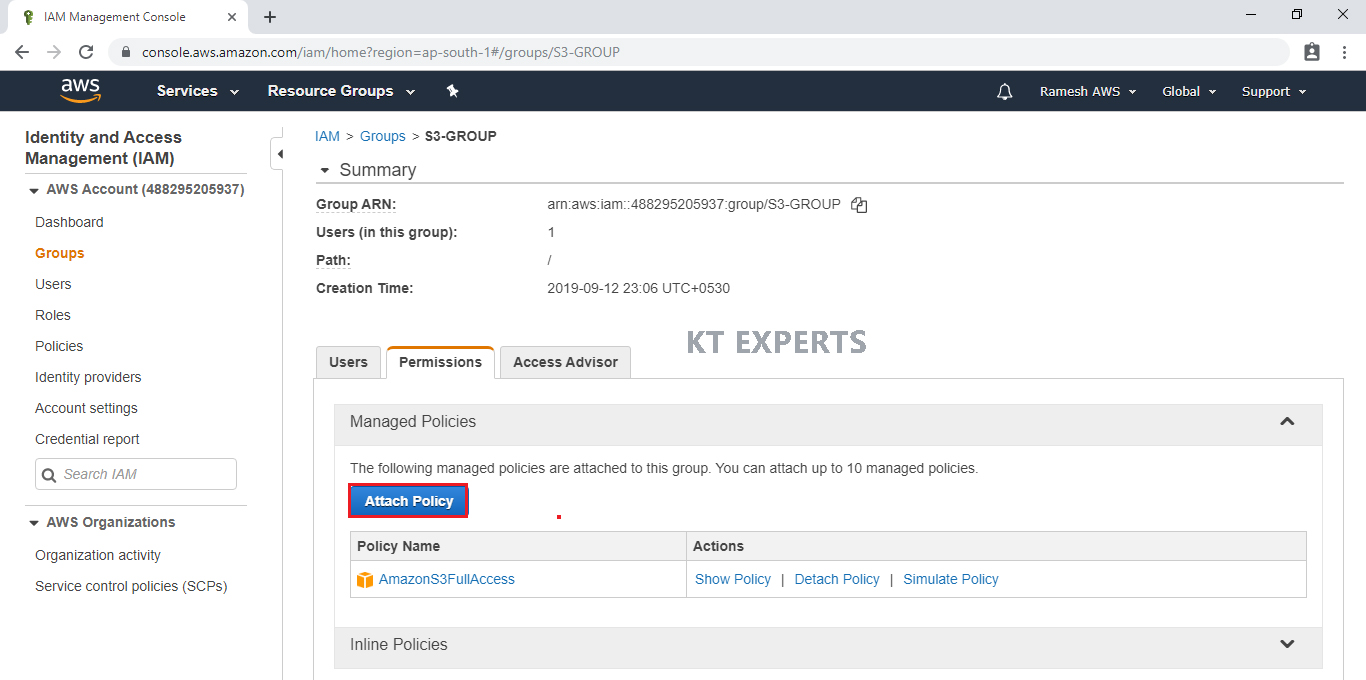Open the Services dropdown menu
This screenshot has width=1366, height=680.
pos(198,91)
